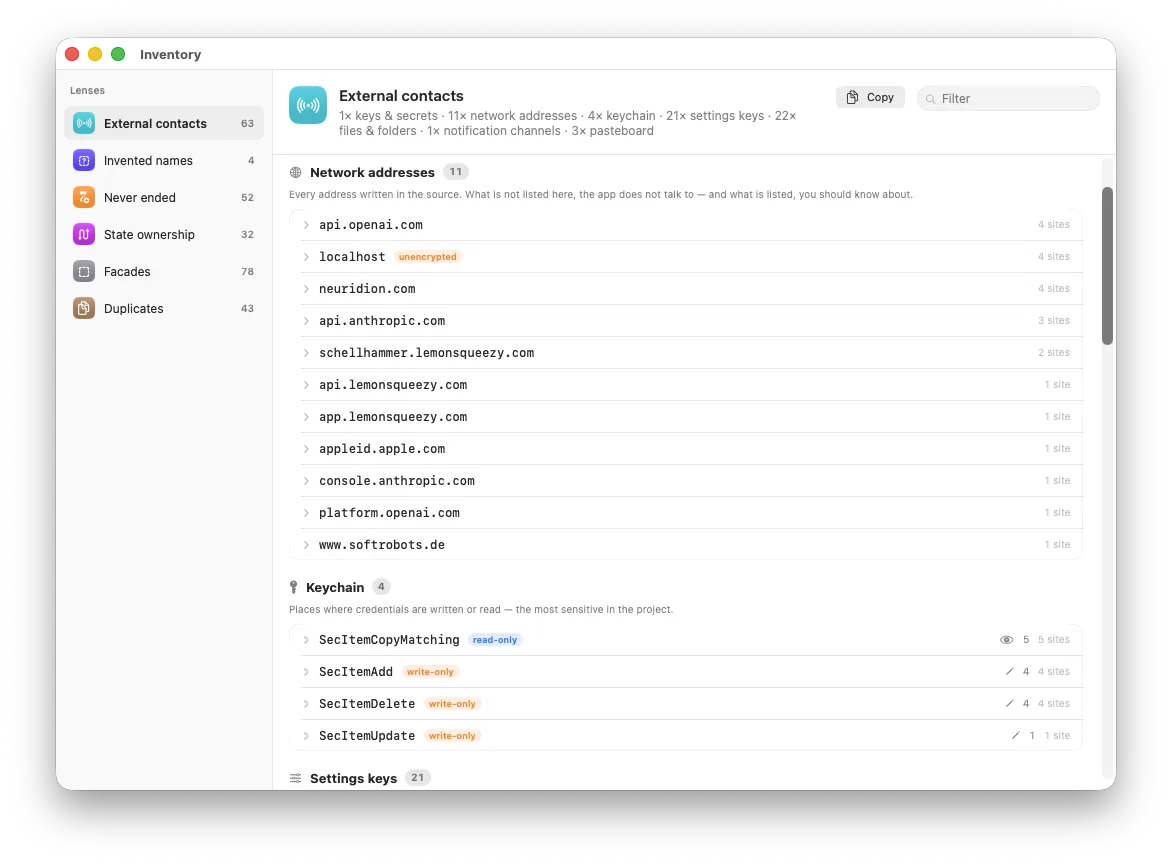Click the Duplicates lens icon

pyautogui.click(x=84, y=309)
